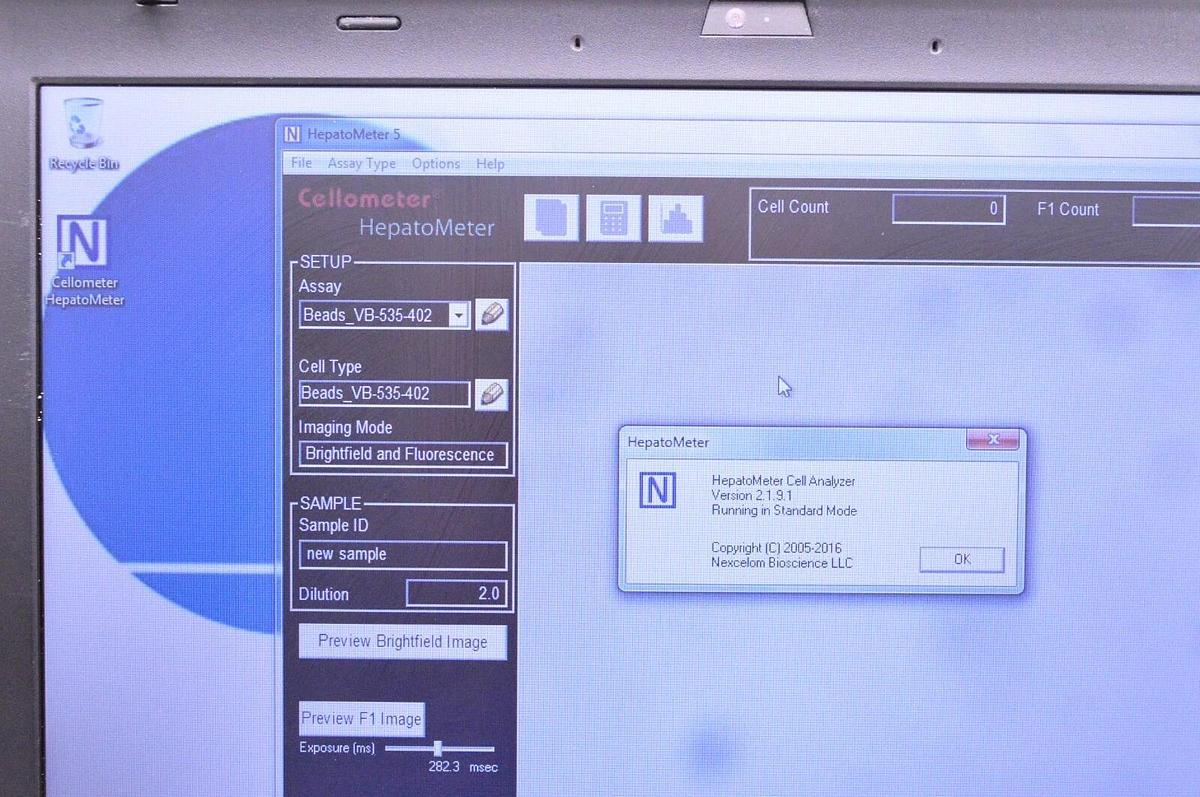Expand the Assay dropdown arrow
Image resolution: width=1200 pixels, height=797 pixels.
pyautogui.click(x=458, y=315)
